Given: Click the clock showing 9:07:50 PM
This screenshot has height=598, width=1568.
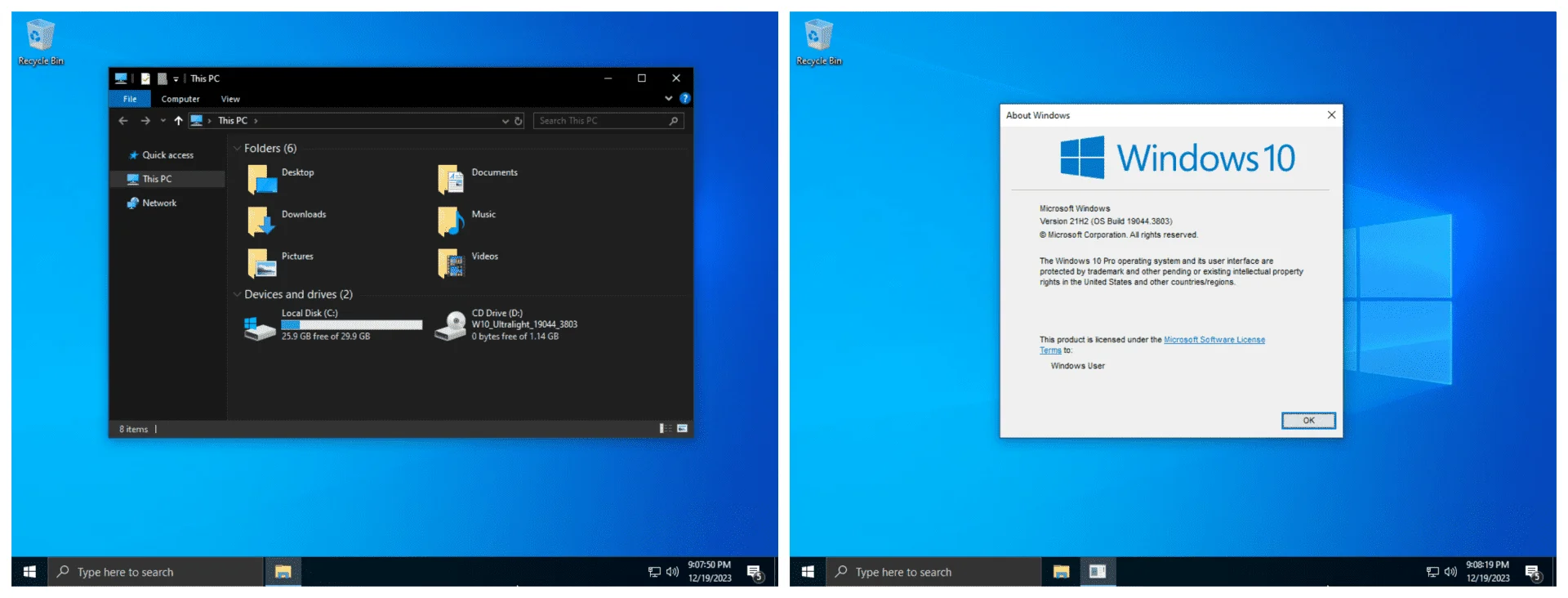Looking at the screenshot, I should point(709,572).
